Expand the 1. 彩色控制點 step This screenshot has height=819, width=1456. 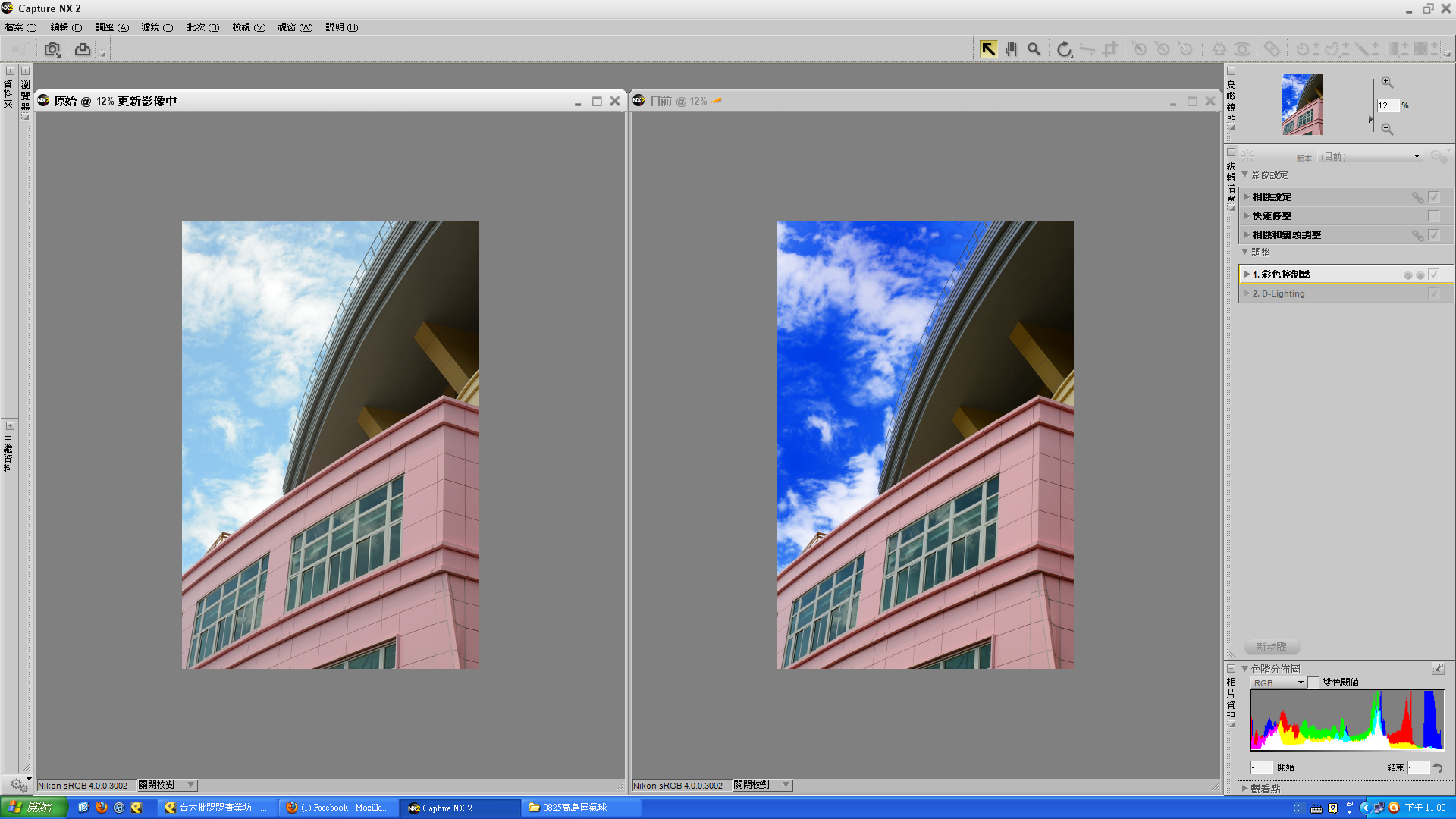coord(1247,275)
